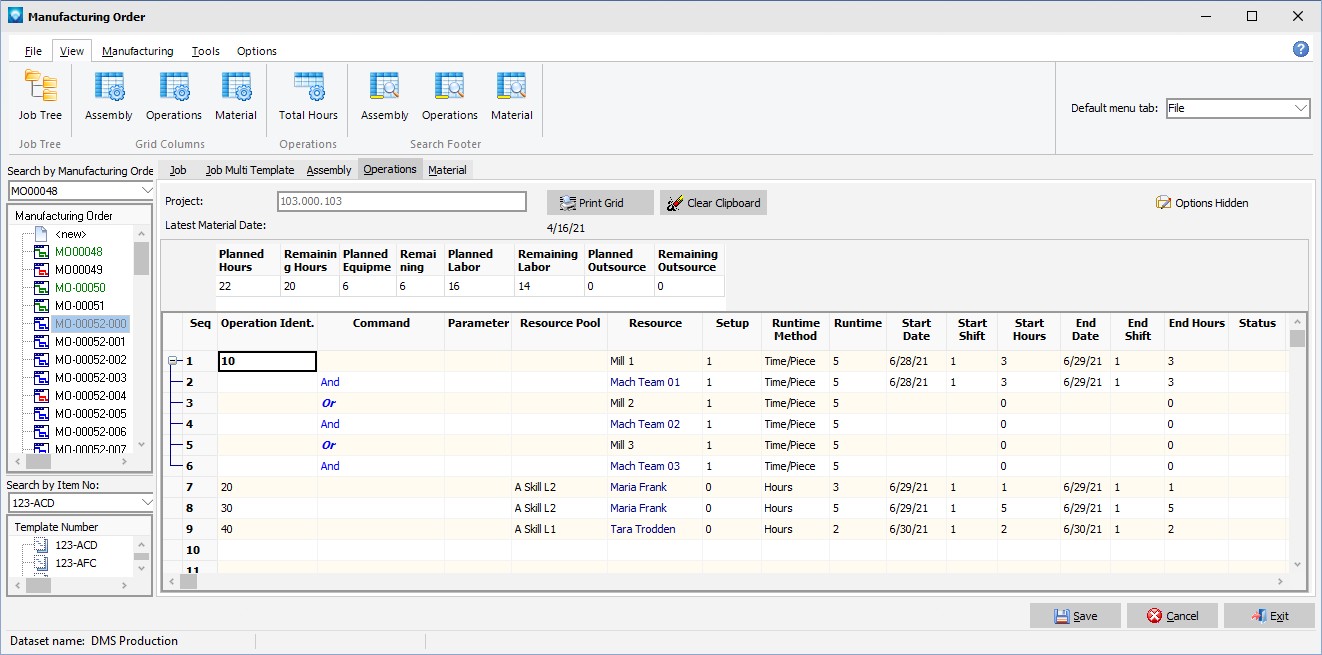Click the Project input field
Screen dimensions: 1322x655
(x=401, y=202)
